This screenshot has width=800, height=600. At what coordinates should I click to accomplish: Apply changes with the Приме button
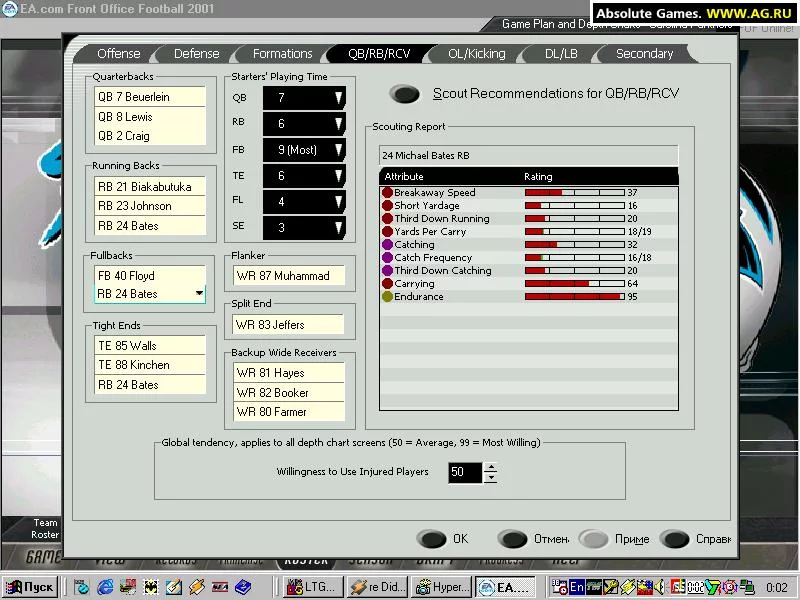click(593, 539)
